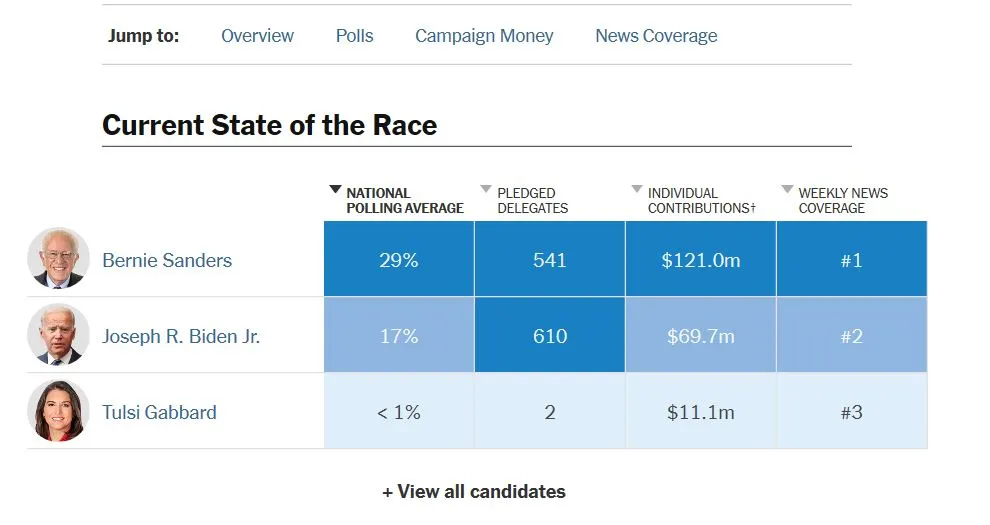Click Gabbard's $11.1m contributions cell

700,412
